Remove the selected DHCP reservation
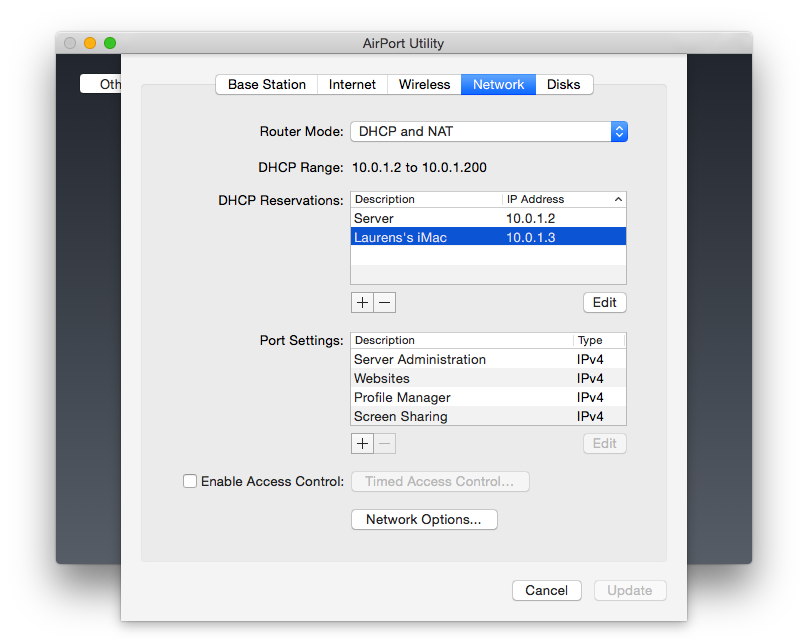The height and width of the screenshot is (644, 808). [385, 302]
